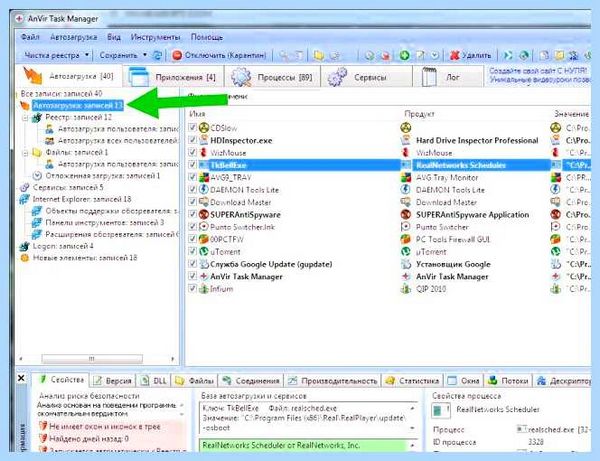The width and height of the screenshot is (600, 461).
Task: Click the icon beside Hard Drive Inspector Professional
Action: (x=406, y=140)
